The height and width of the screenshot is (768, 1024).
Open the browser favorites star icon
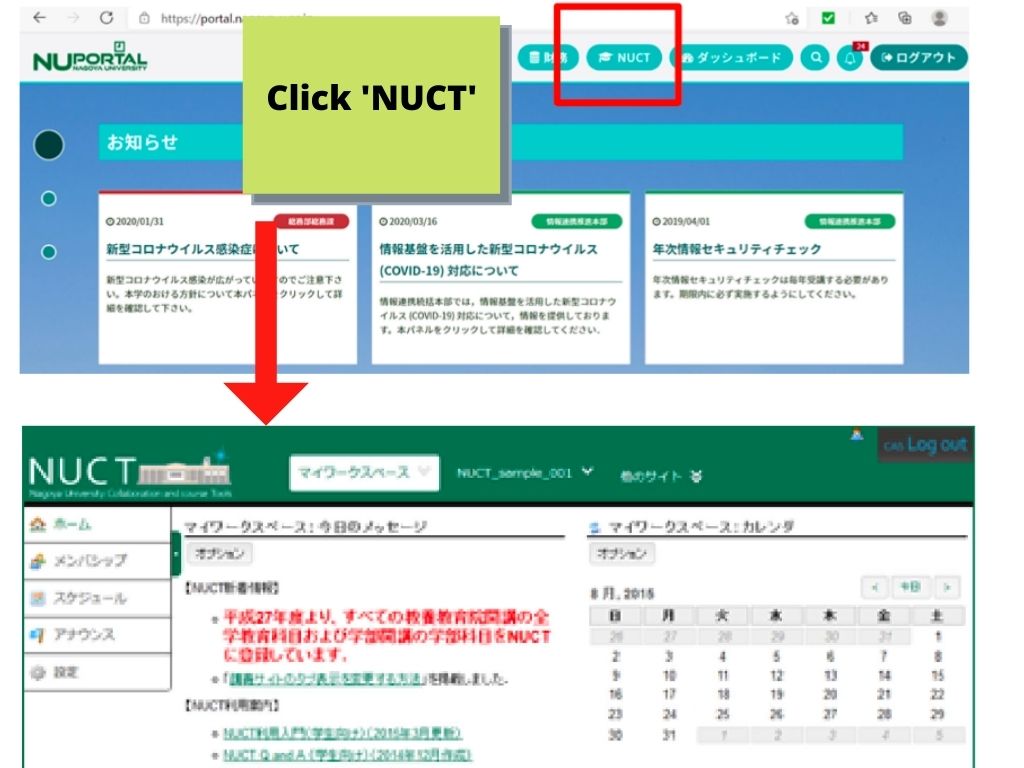(871, 18)
